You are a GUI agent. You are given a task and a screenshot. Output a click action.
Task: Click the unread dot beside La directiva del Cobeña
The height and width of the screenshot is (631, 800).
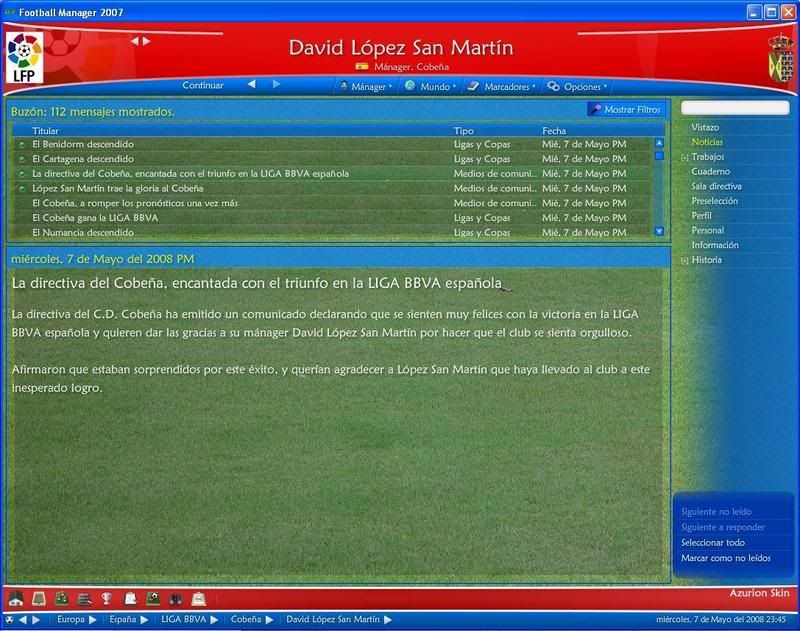click(x=21, y=174)
